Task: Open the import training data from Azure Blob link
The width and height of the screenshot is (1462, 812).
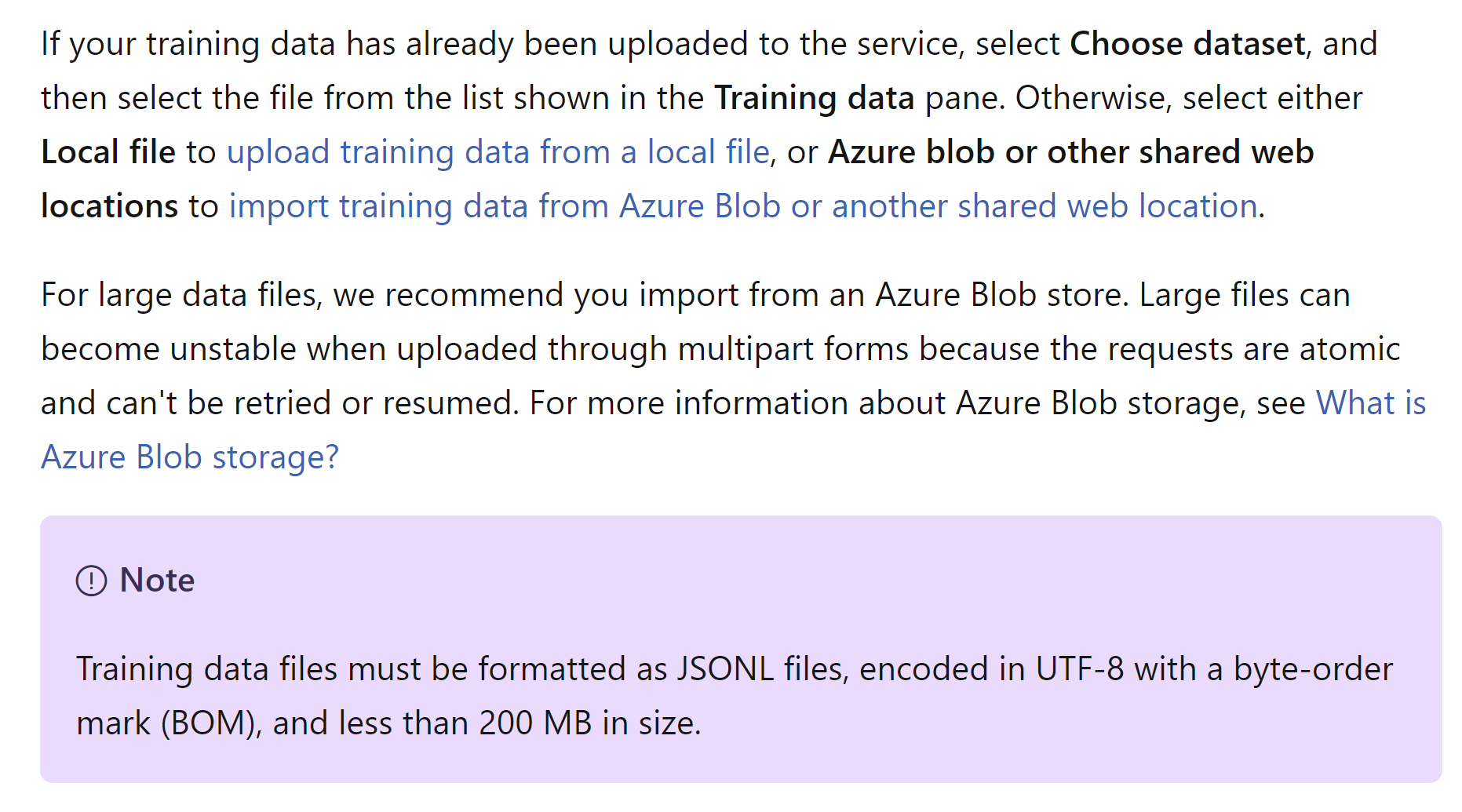Action: [x=744, y=206]
